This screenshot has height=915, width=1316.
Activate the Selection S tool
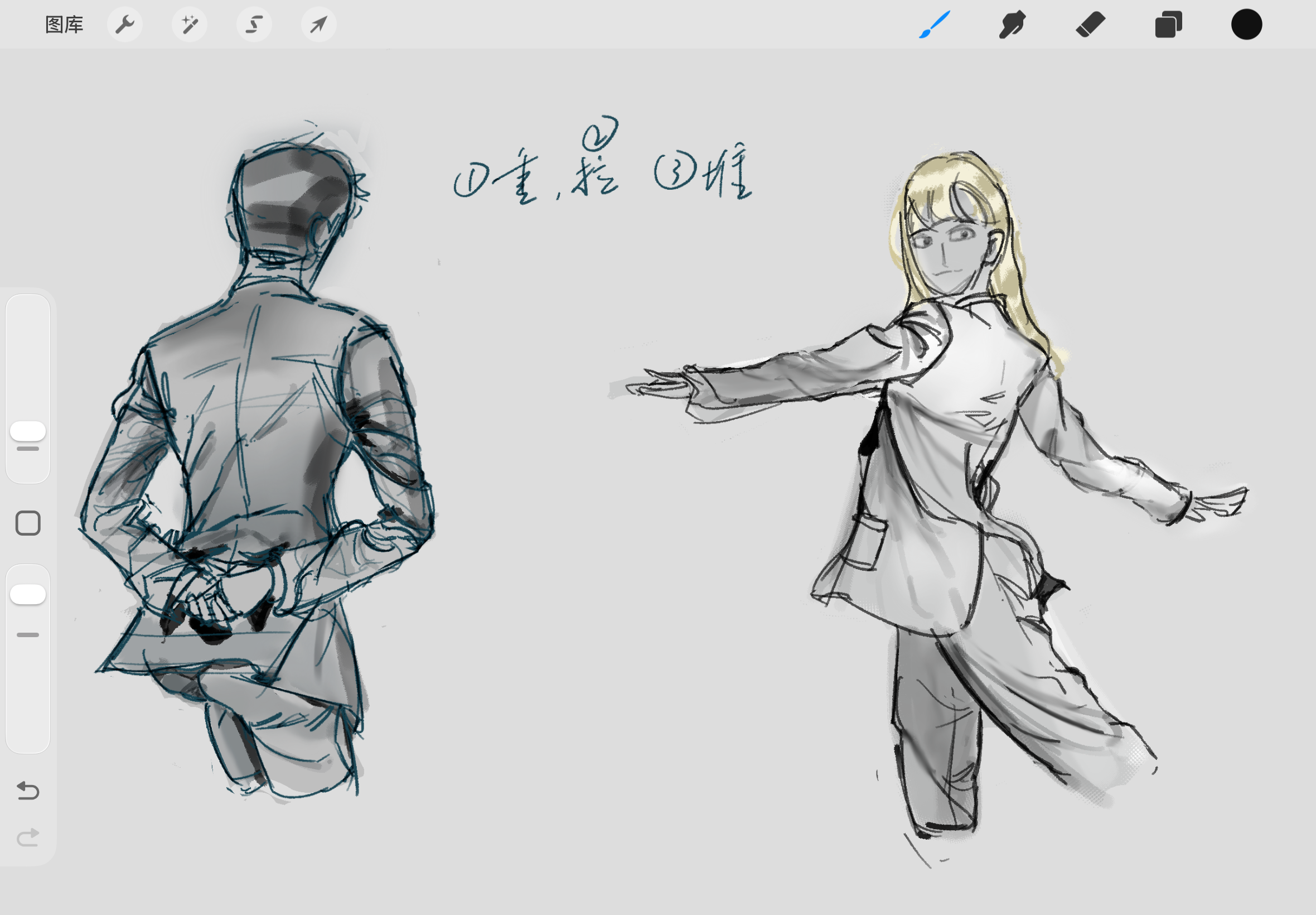pyautogui.click(x=254, y=25)
